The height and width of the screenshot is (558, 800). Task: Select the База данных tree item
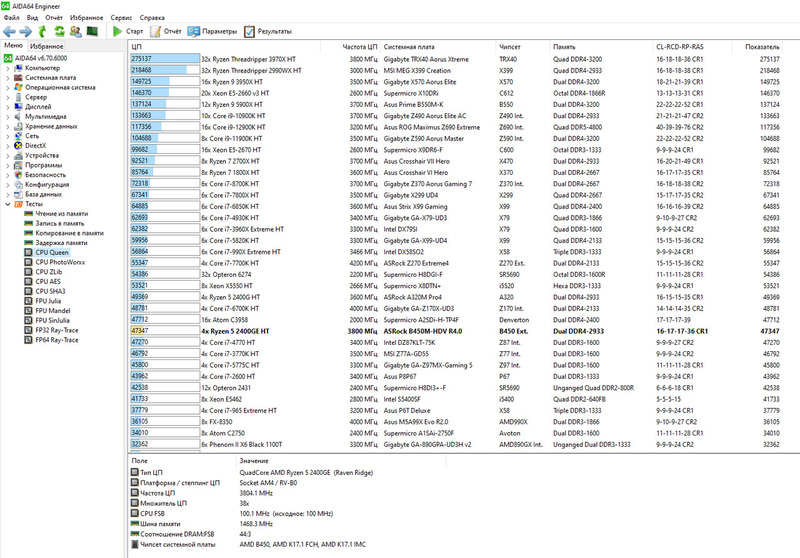coord(38,194)
